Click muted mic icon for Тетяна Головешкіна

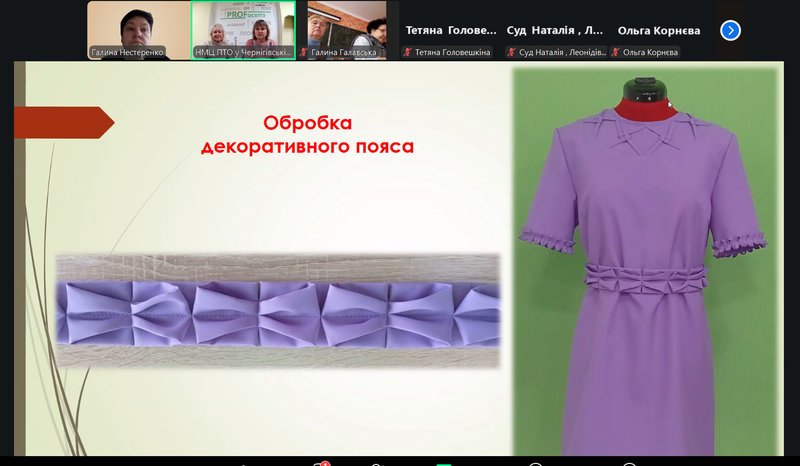tap(407, 52)
